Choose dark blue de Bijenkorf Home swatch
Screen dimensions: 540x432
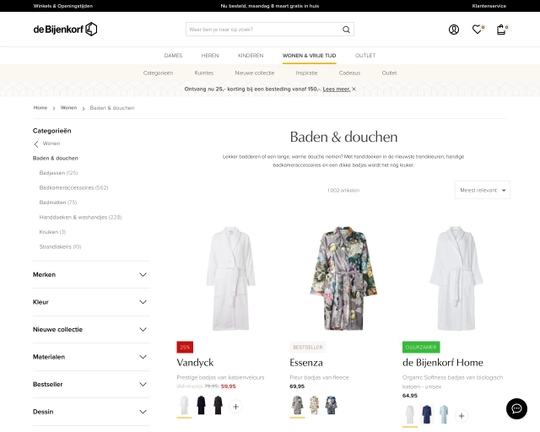click(427, 415)
